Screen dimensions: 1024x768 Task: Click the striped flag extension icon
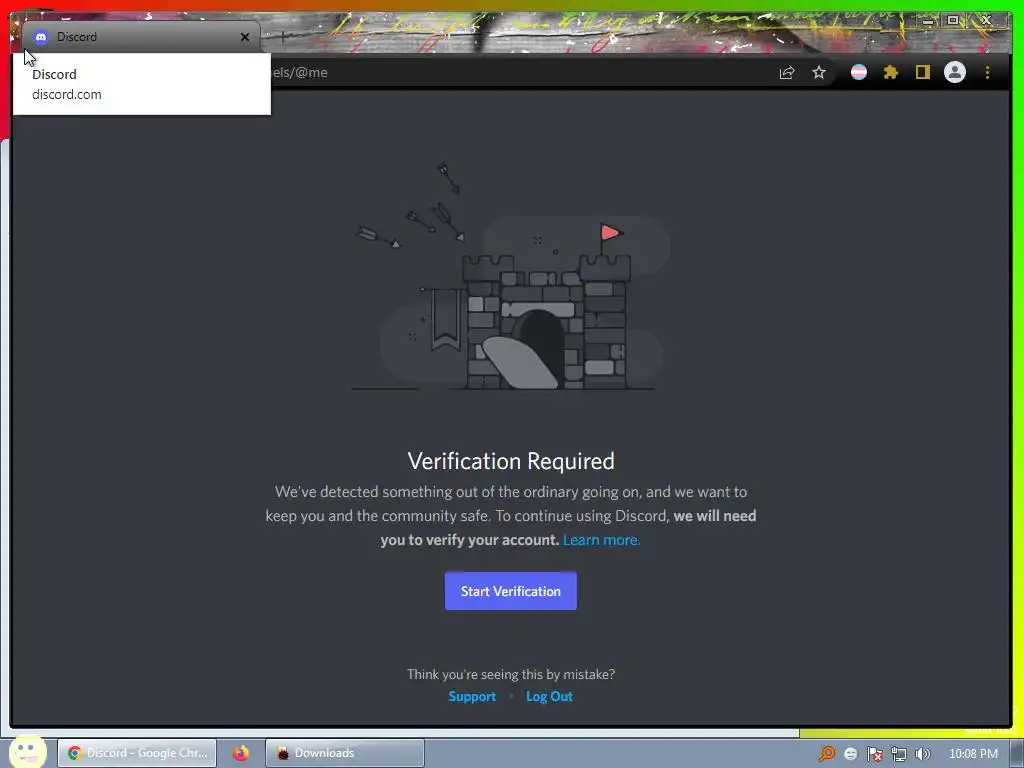coord(859,72)
